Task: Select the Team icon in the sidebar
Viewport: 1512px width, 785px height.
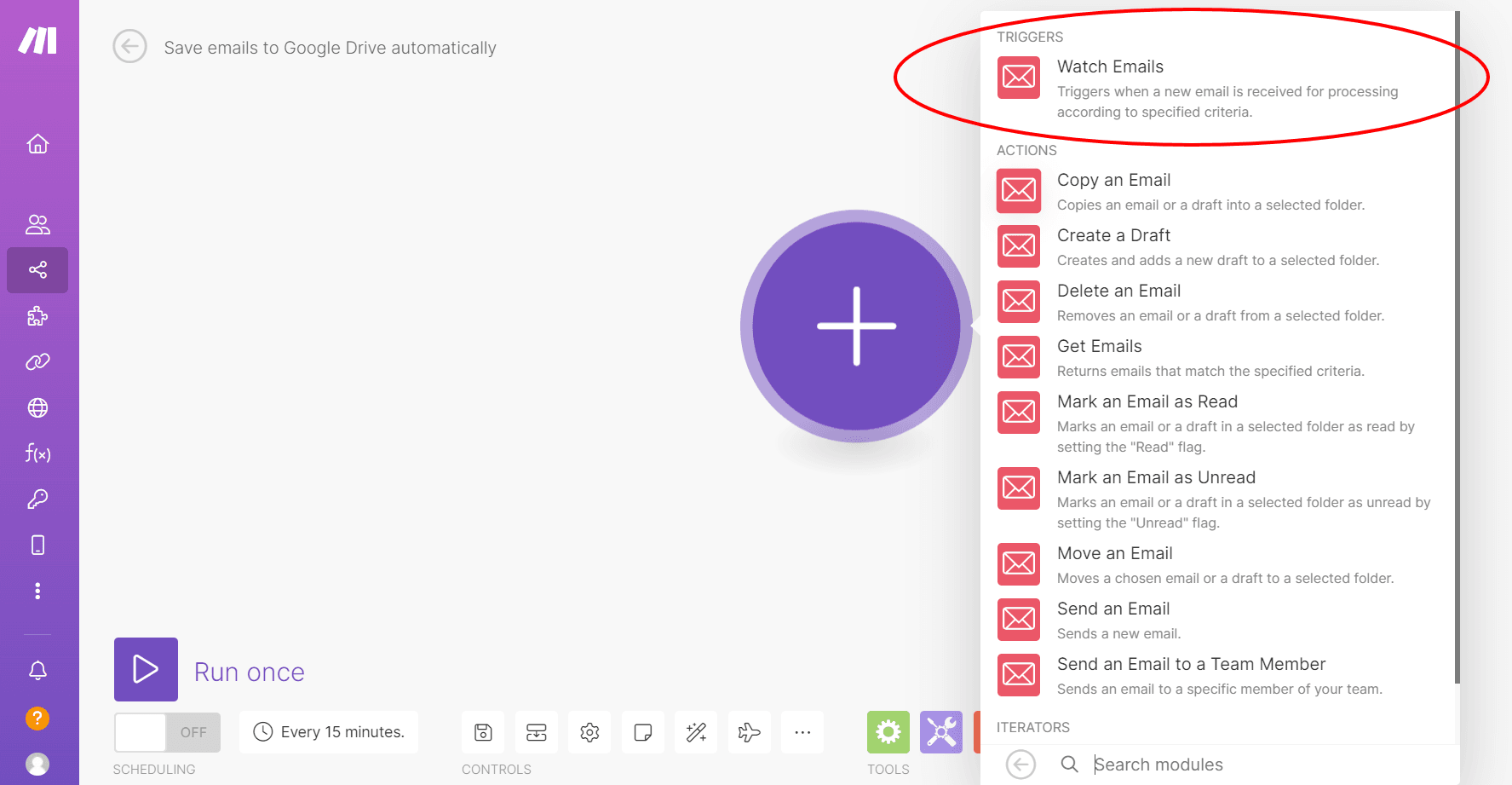Action: (37, 224)
